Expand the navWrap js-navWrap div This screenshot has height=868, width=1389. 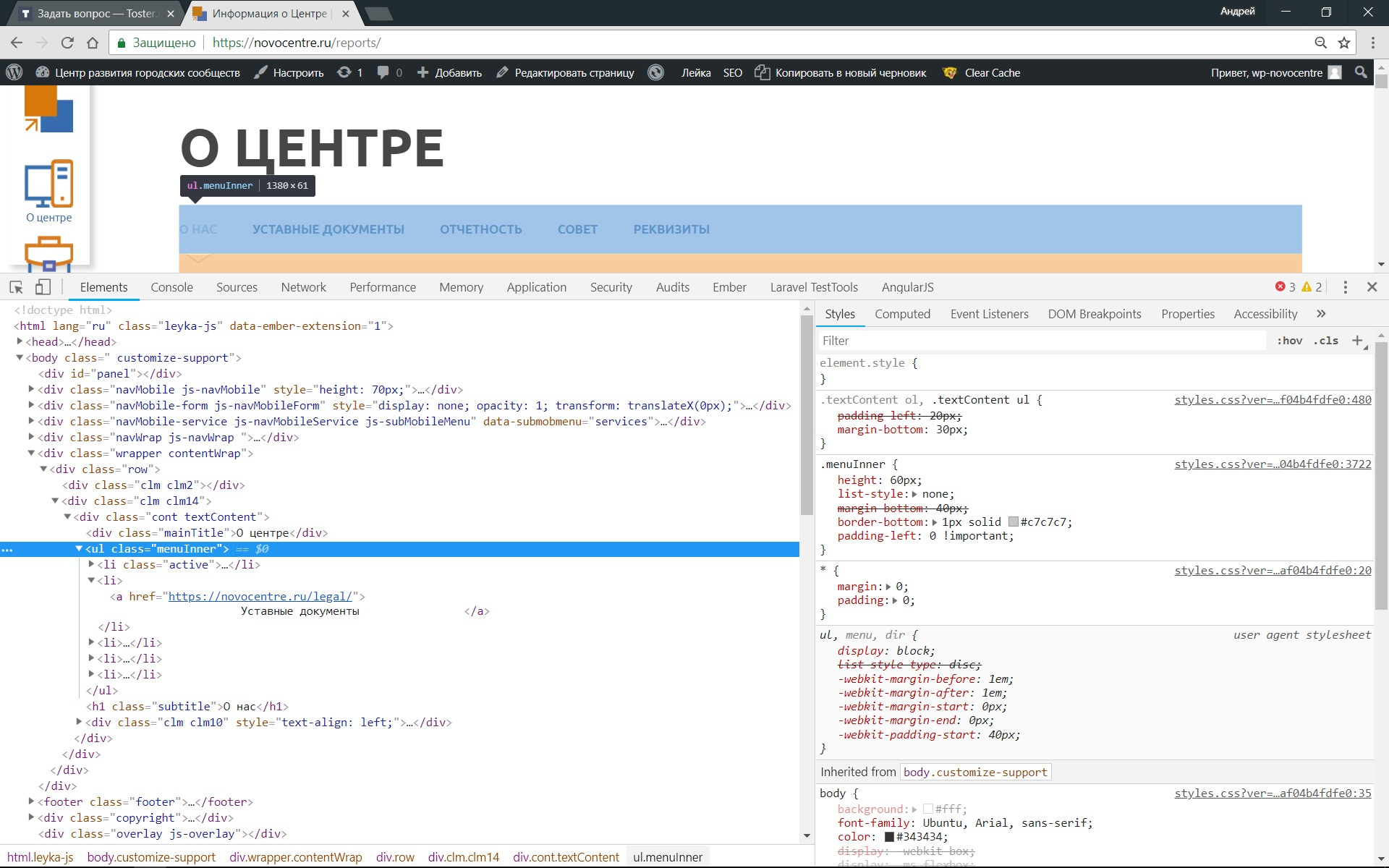(31, 437)
